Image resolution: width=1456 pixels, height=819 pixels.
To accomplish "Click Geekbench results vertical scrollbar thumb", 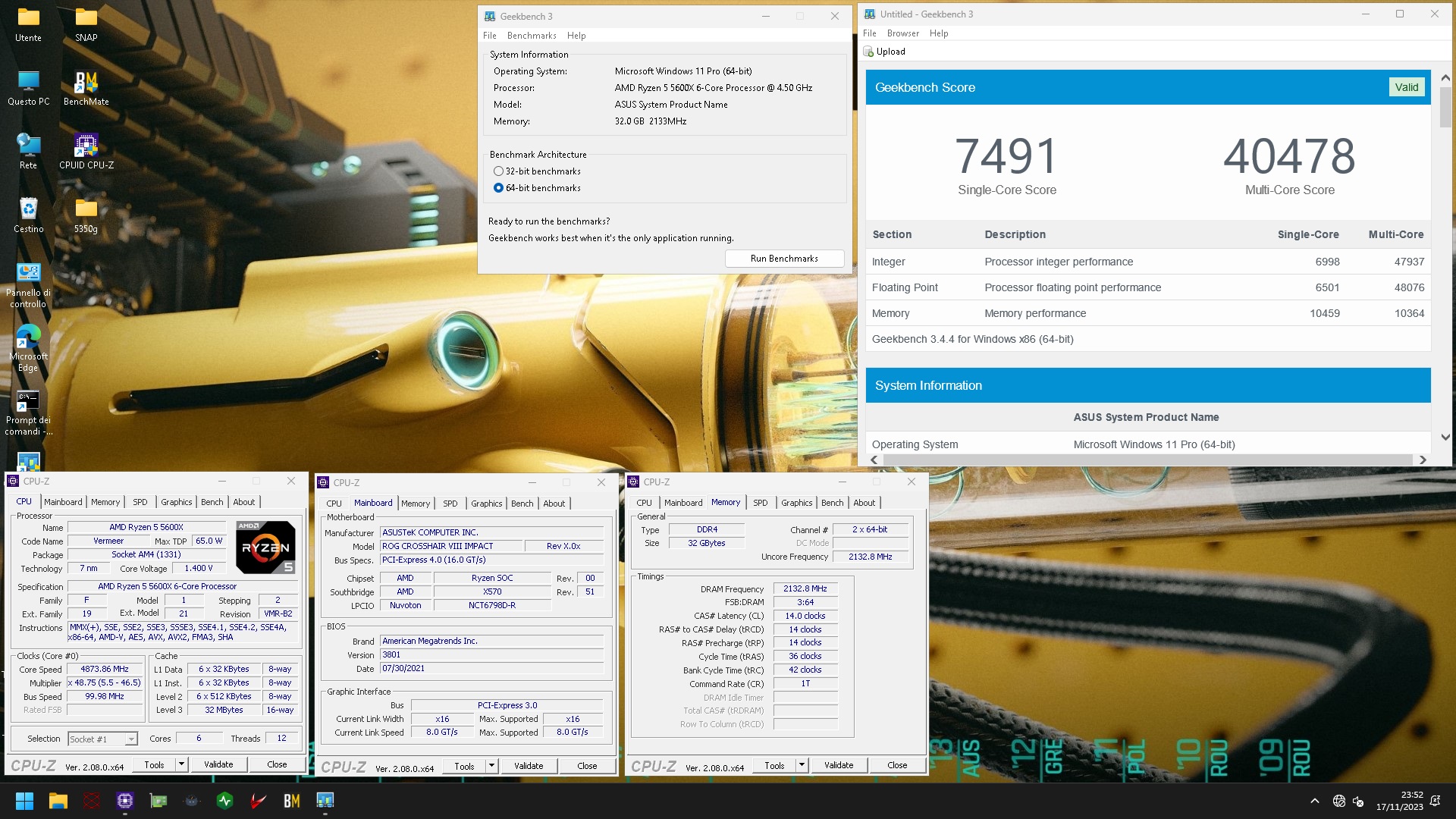I will click(x=1445, y=106).
